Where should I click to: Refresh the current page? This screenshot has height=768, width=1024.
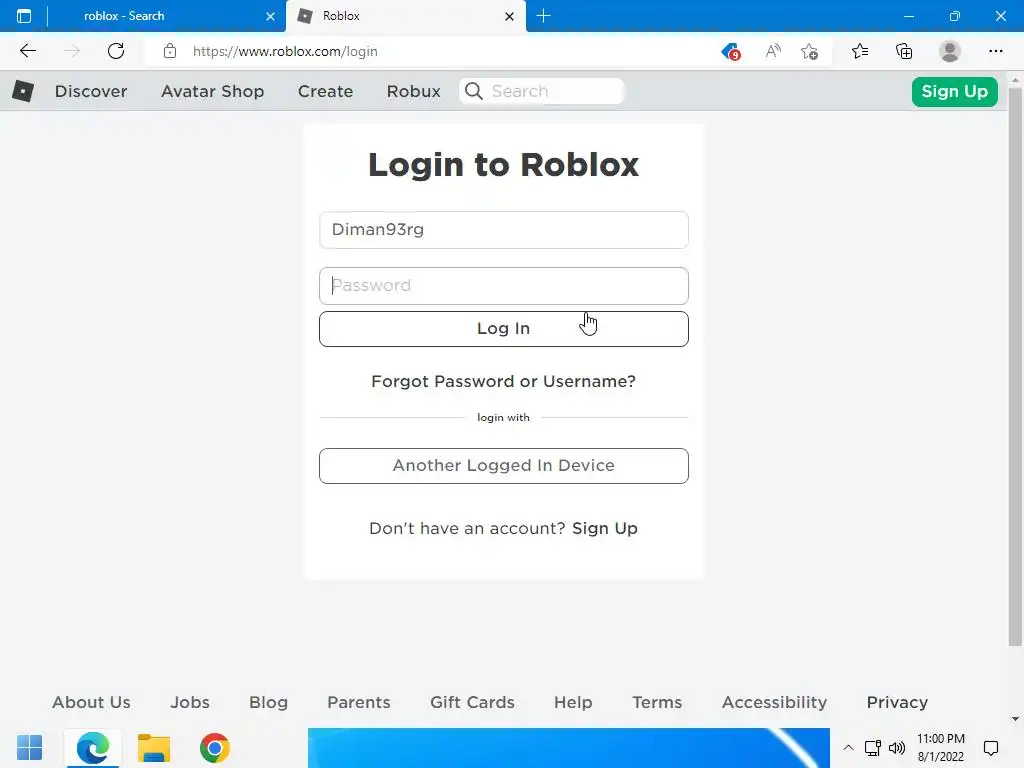tap(116, 51)
